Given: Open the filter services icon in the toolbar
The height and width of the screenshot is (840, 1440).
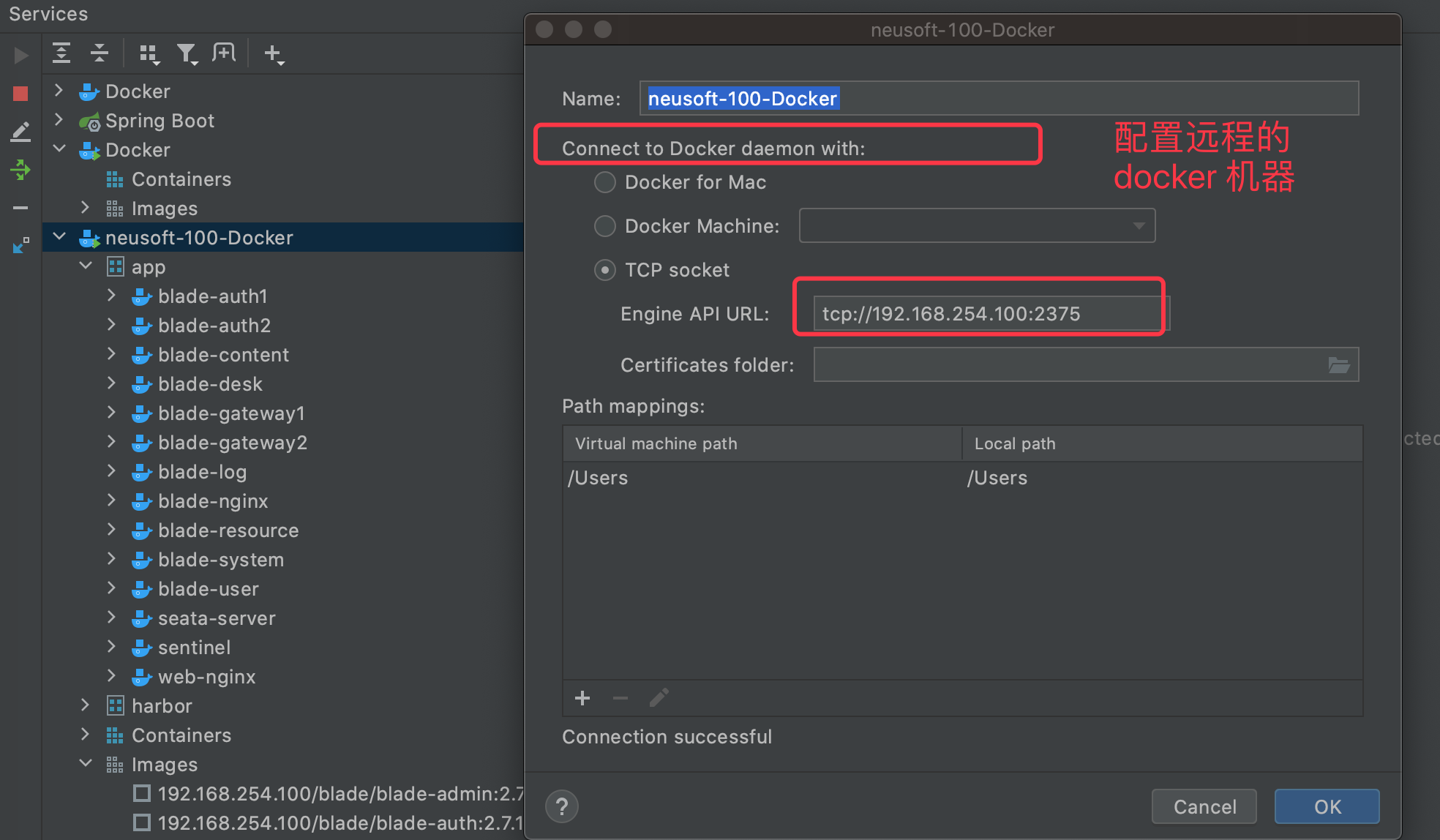Looking at the screenshot, I should pos(187,53).
